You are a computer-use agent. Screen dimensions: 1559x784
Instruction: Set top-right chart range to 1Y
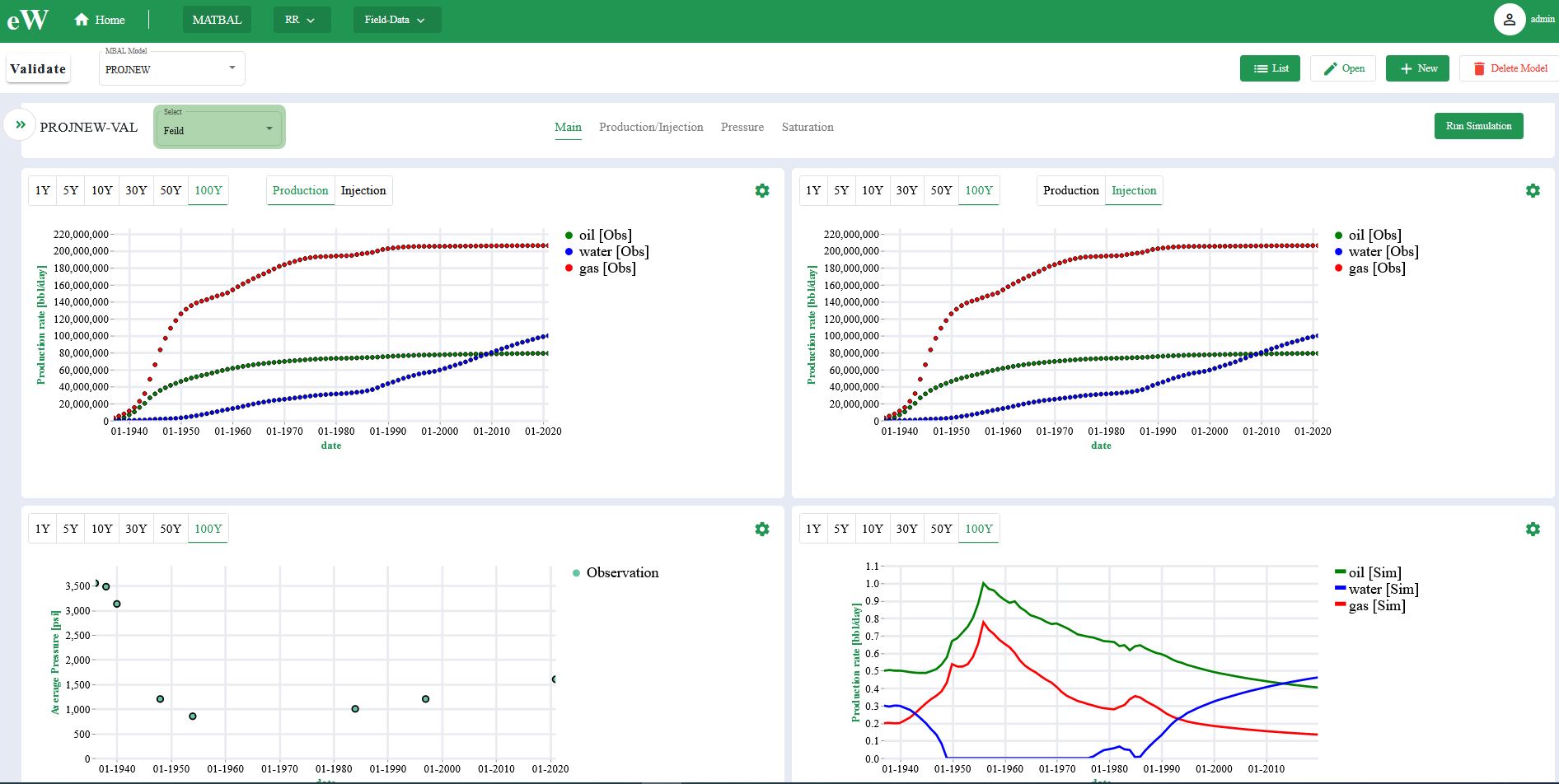[x=813, y=190]
